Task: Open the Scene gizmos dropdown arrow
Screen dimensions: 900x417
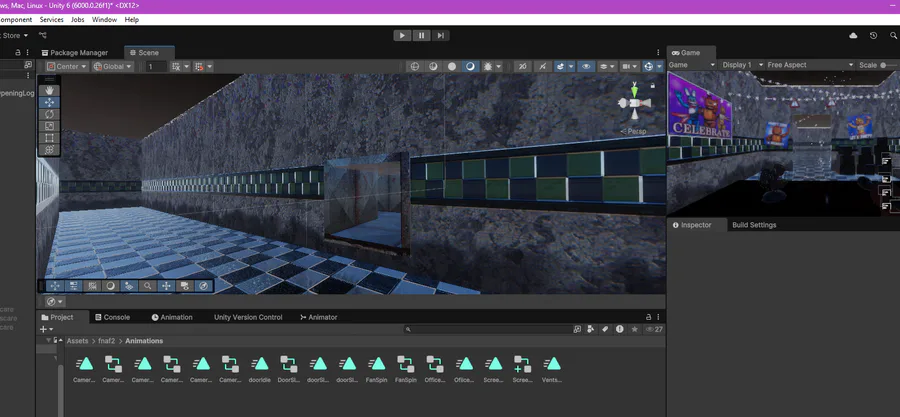Action: [660, 67]
